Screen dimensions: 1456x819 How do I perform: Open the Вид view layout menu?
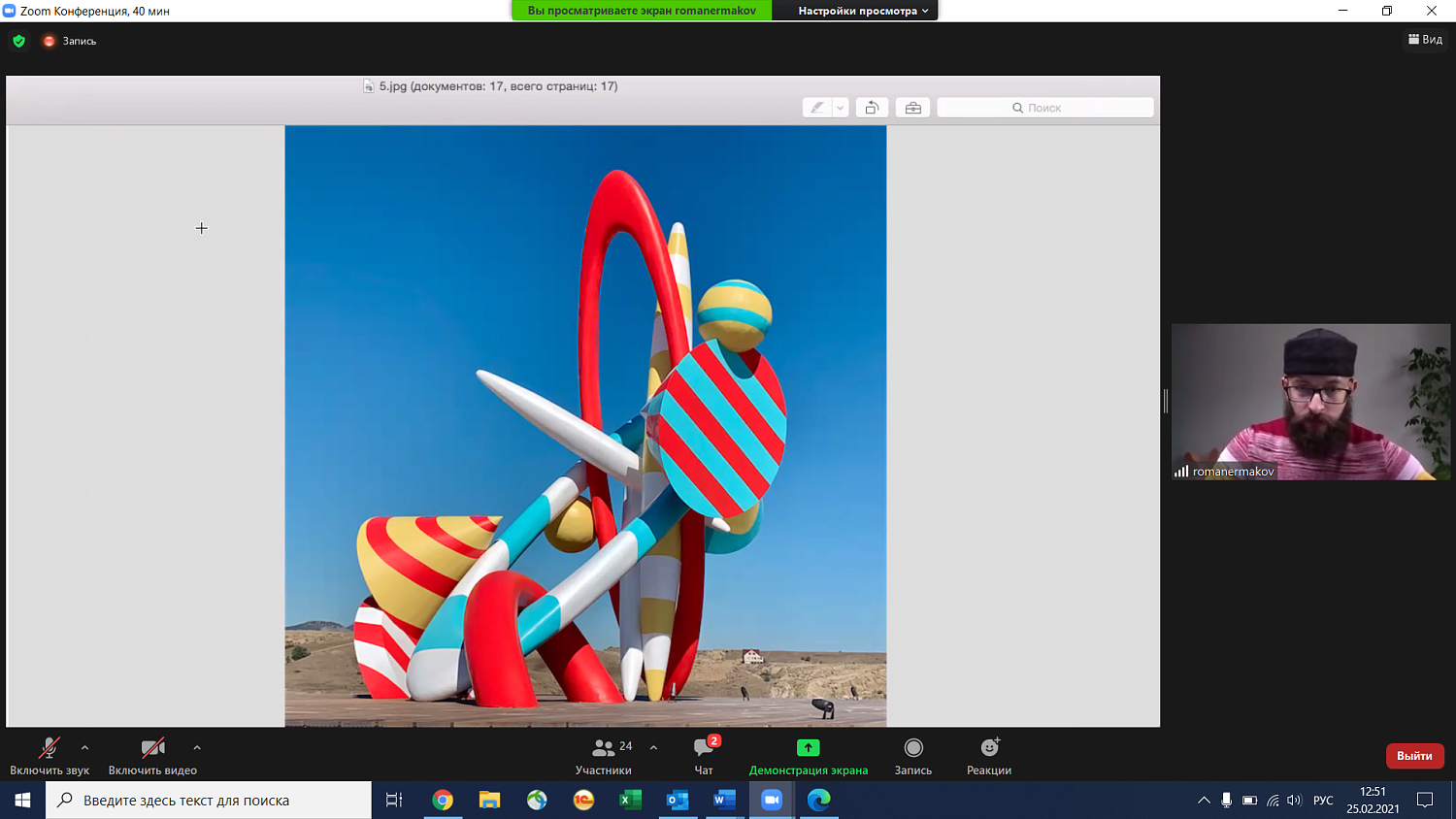click(1425, 39)
